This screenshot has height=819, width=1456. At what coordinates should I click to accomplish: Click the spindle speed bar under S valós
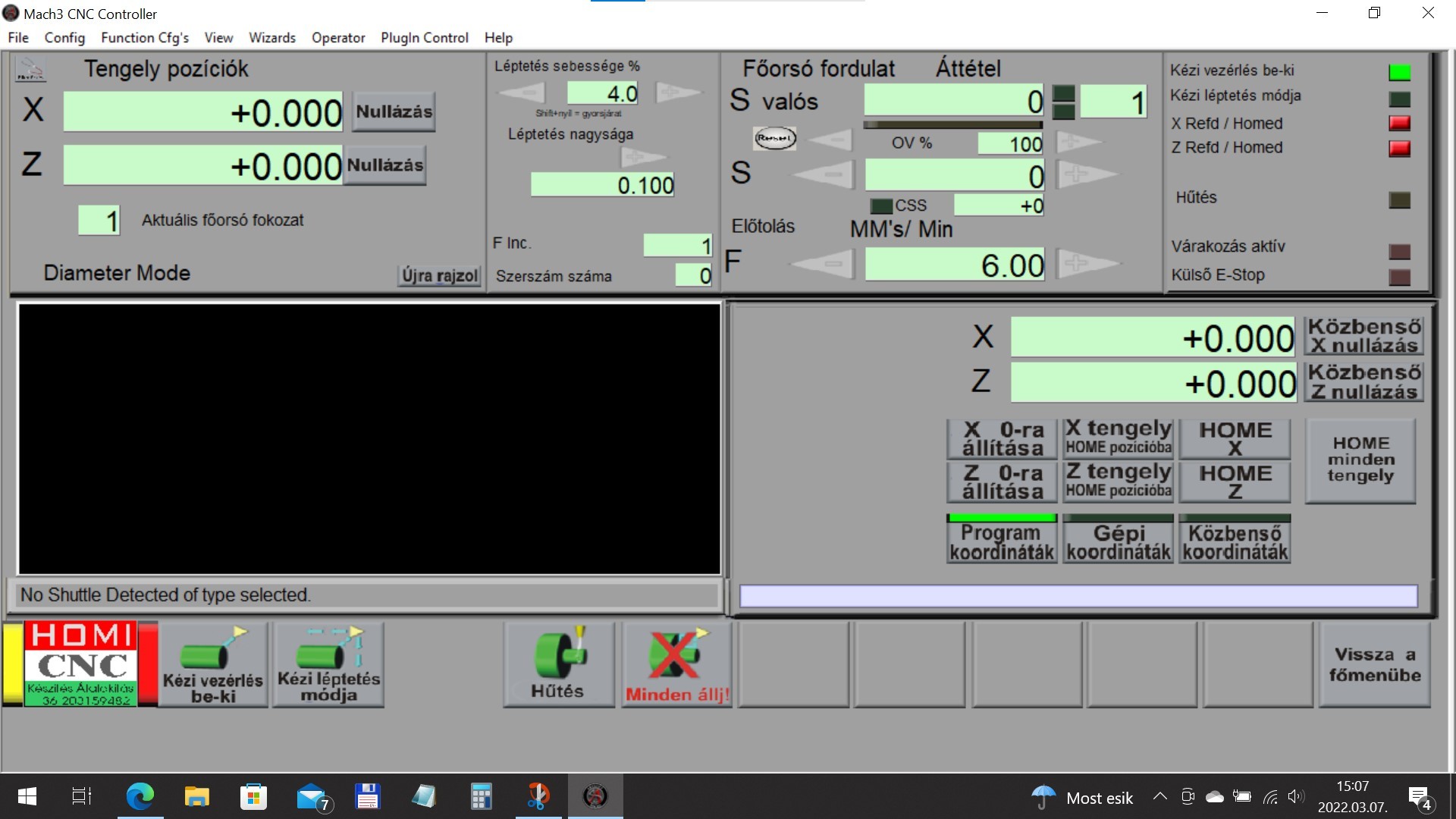point(952,125)
